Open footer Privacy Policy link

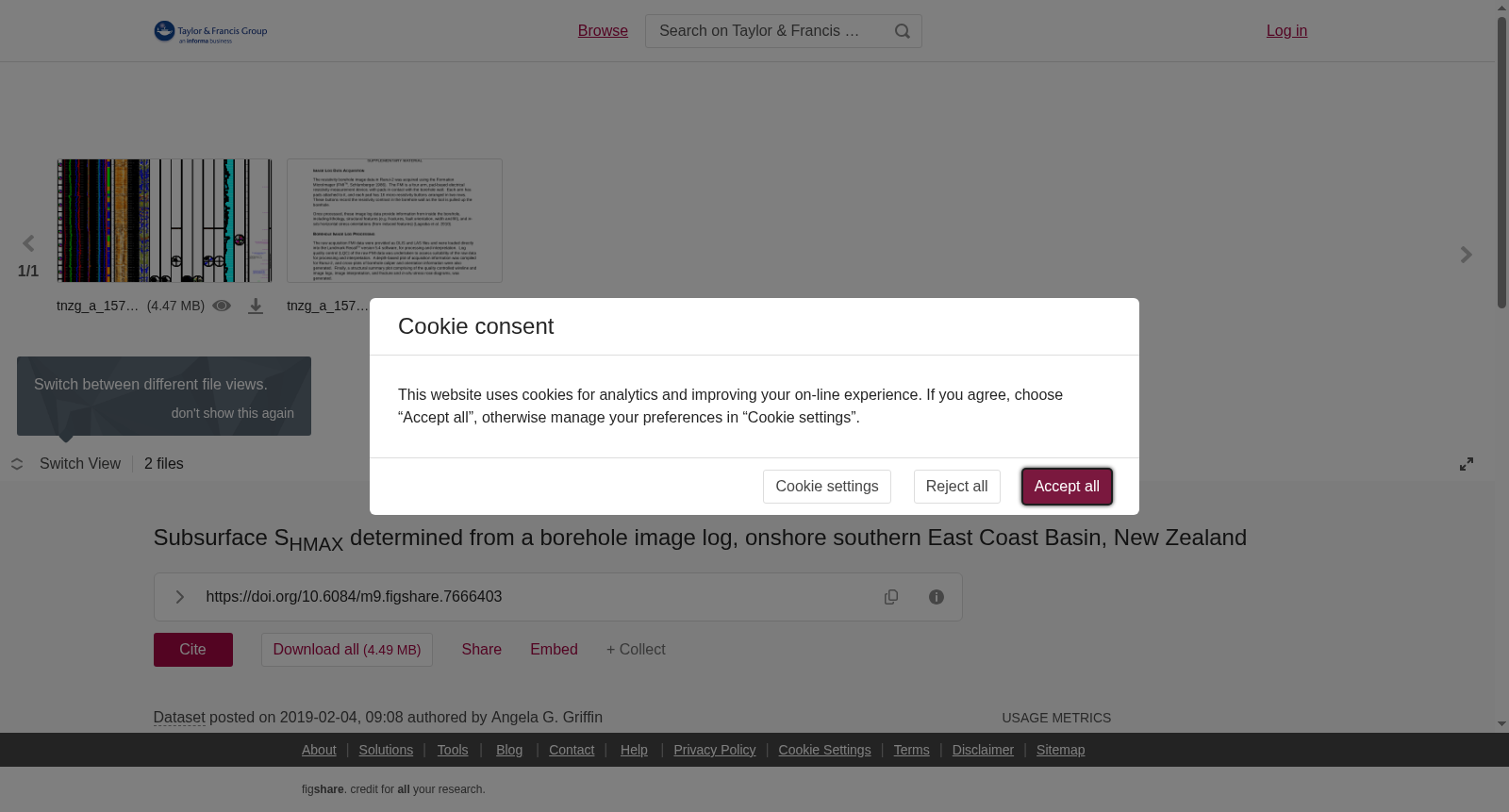pos(715,750)
